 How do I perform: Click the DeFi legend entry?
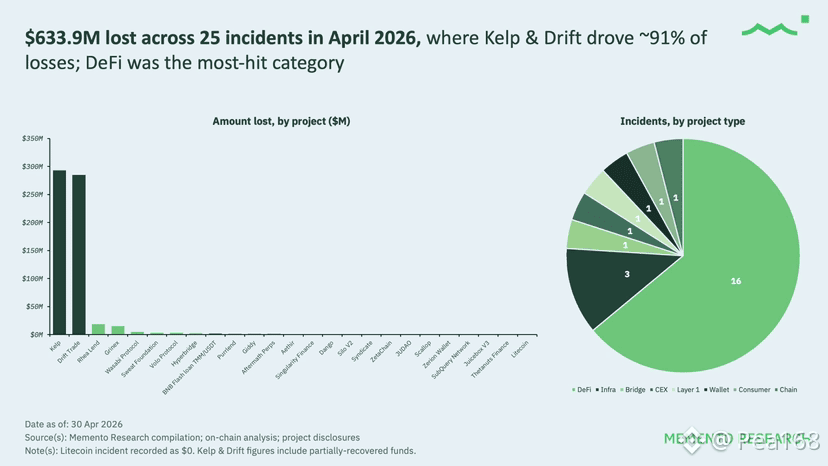[581, 390]
